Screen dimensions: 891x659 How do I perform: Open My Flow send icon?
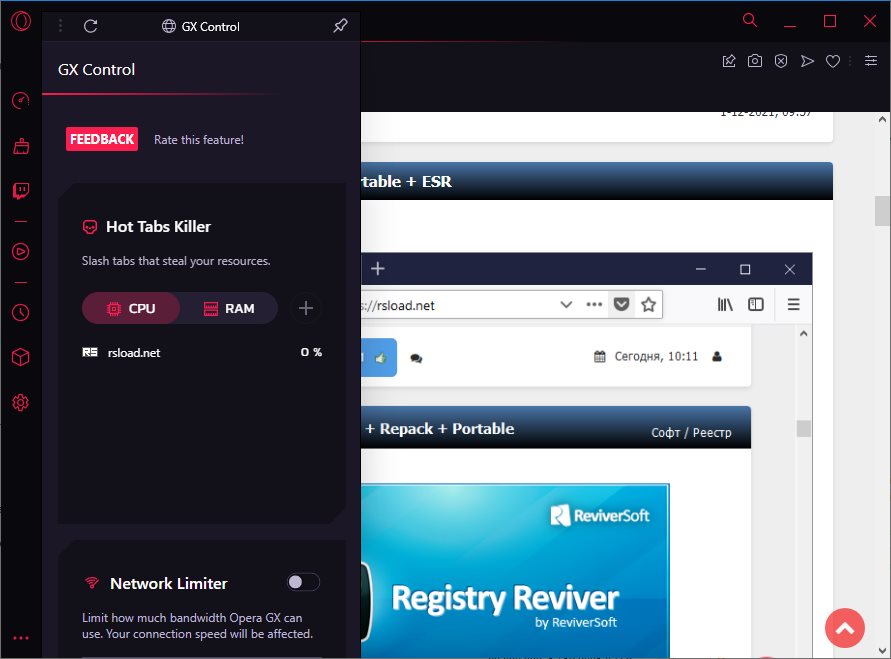click(807, 61)
